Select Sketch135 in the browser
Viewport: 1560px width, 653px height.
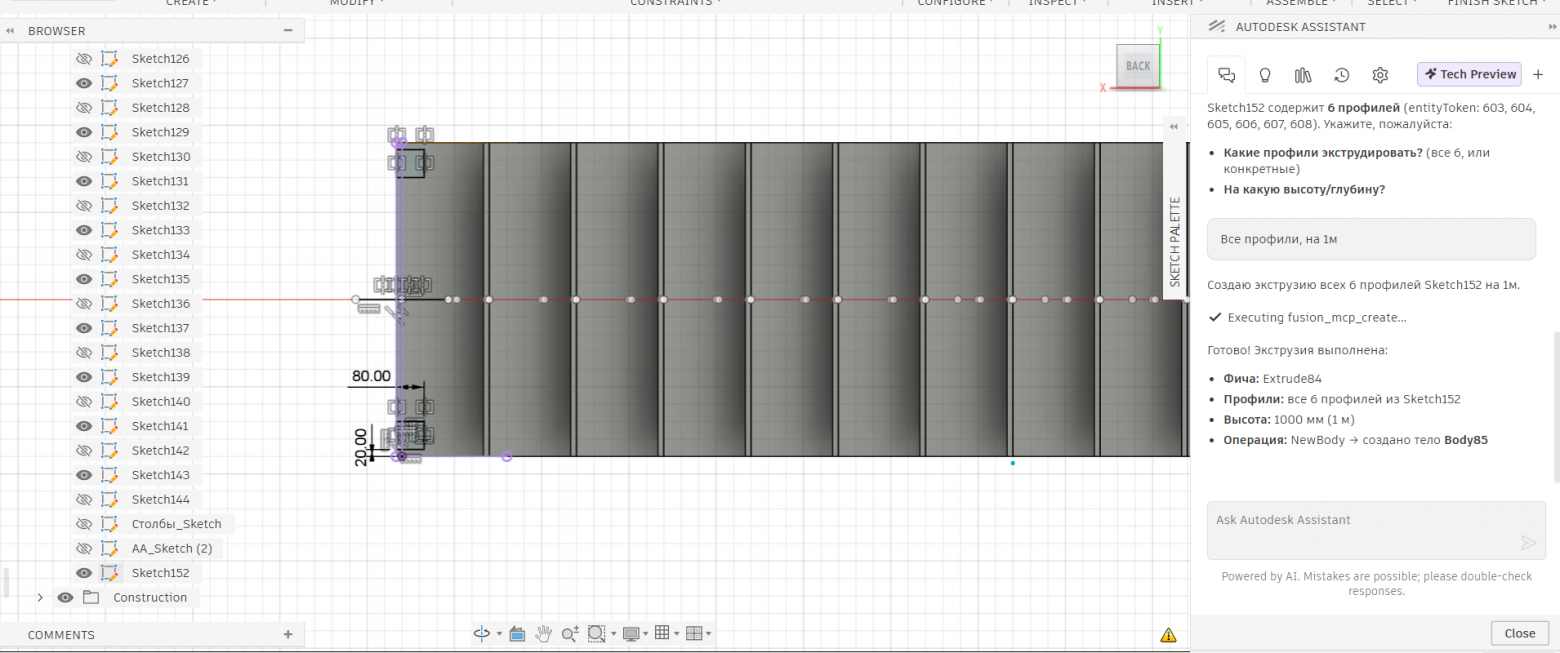pyautogui.click(x=160, y=279)
